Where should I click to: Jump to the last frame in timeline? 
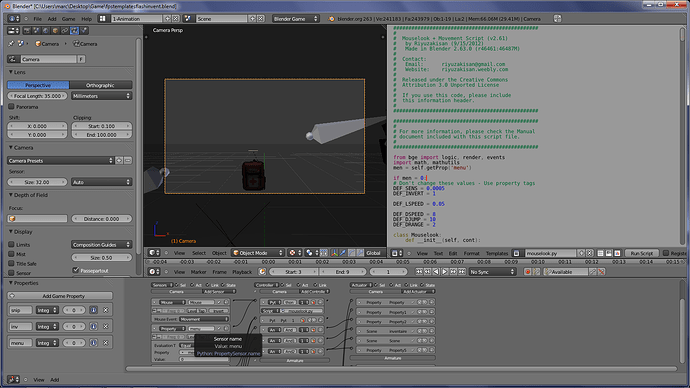(x=462, y=272)
